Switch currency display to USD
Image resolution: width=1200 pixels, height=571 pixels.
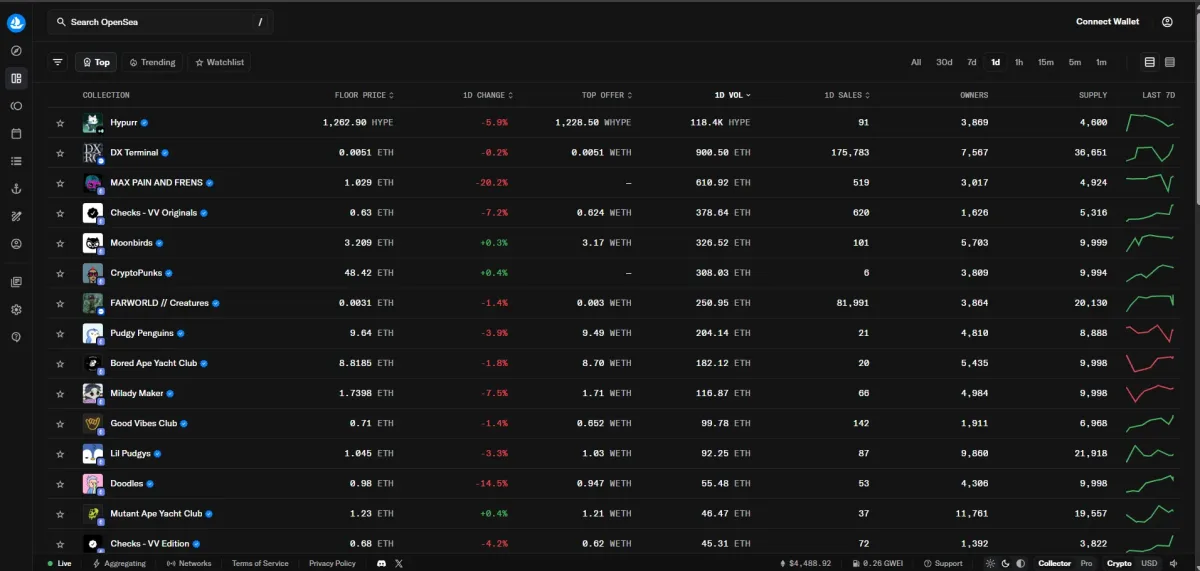tap(1149, 563)
